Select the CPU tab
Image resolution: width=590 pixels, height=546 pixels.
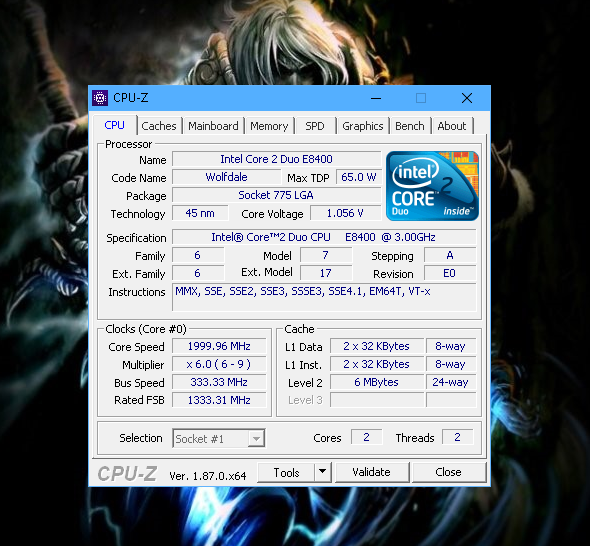click(x=115, y=125)
